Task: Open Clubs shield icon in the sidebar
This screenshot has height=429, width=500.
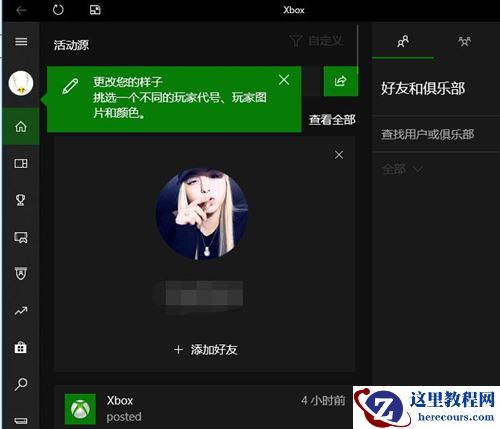Action: click(x=21, y=273)
